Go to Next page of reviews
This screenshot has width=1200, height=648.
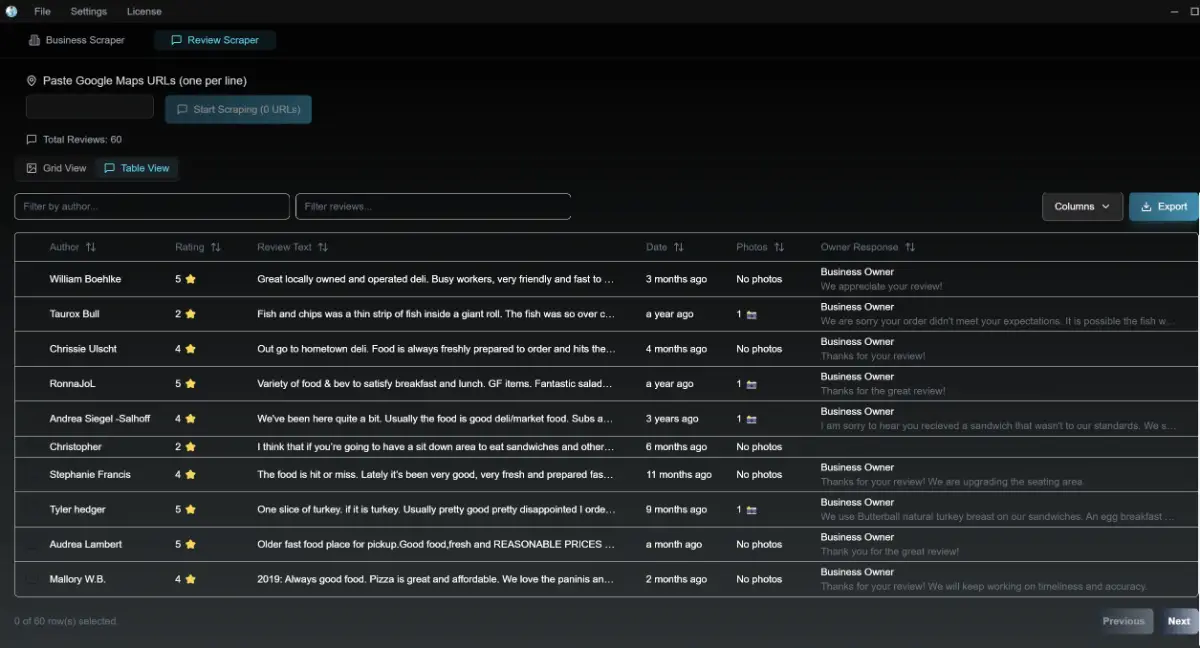(1178, 621)
